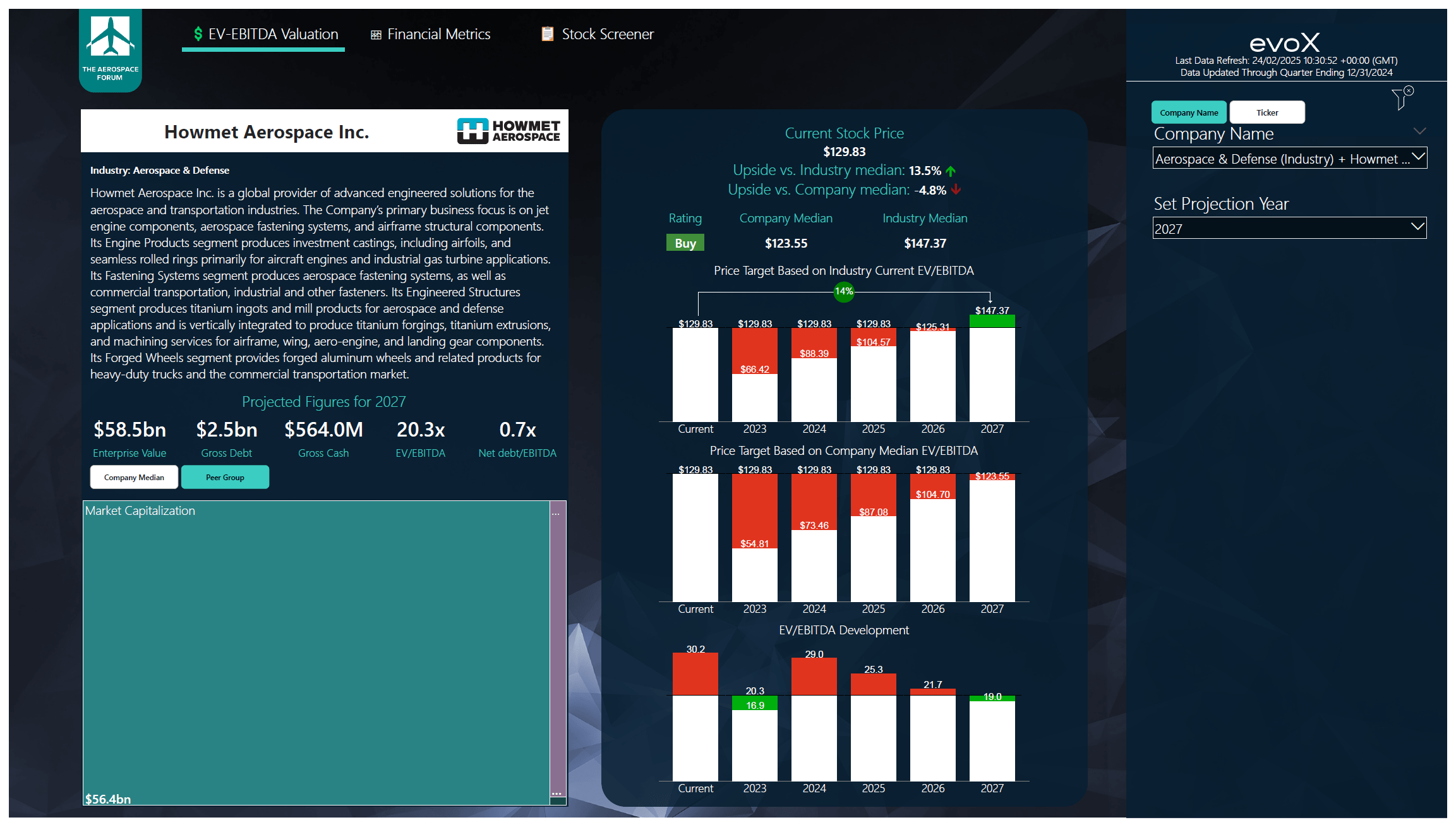Open Market Capitalization options via ellipsis icon

point(555,514)
